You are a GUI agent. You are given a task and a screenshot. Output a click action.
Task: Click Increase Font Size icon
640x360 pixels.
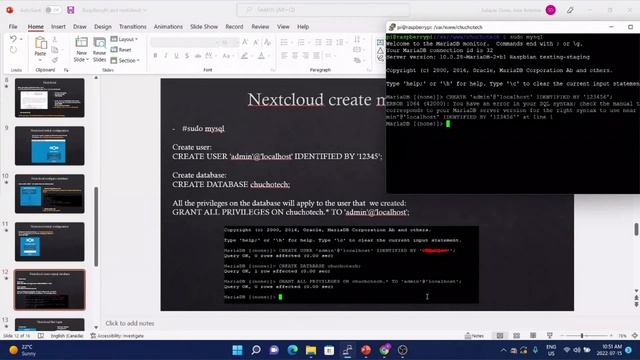coord(245,42)
